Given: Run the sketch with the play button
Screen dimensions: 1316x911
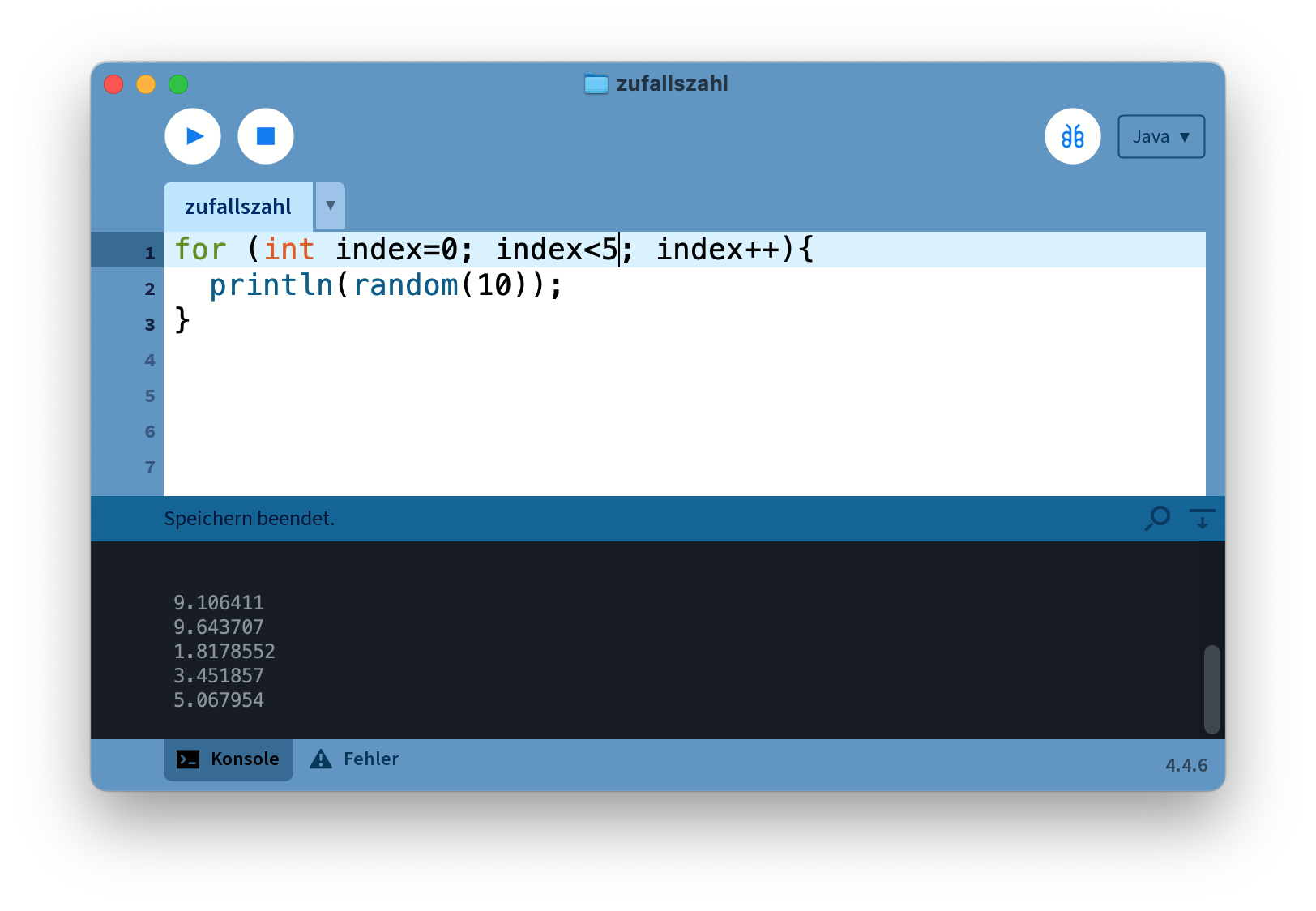Looking at the screenshot, I should pyautogui.click(x=193, y=136).
